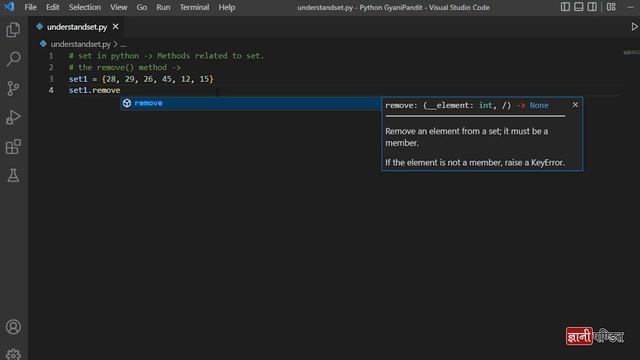Click the Python file icon in breadcrumb
640x360 pixels.
tap(43, 44)
